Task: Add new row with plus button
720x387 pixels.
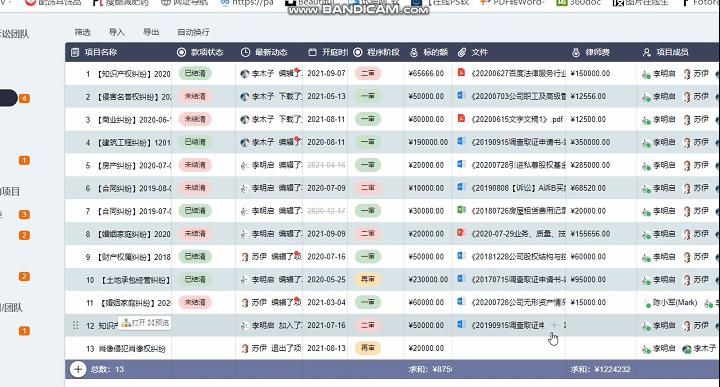Action: coord(78,369)
